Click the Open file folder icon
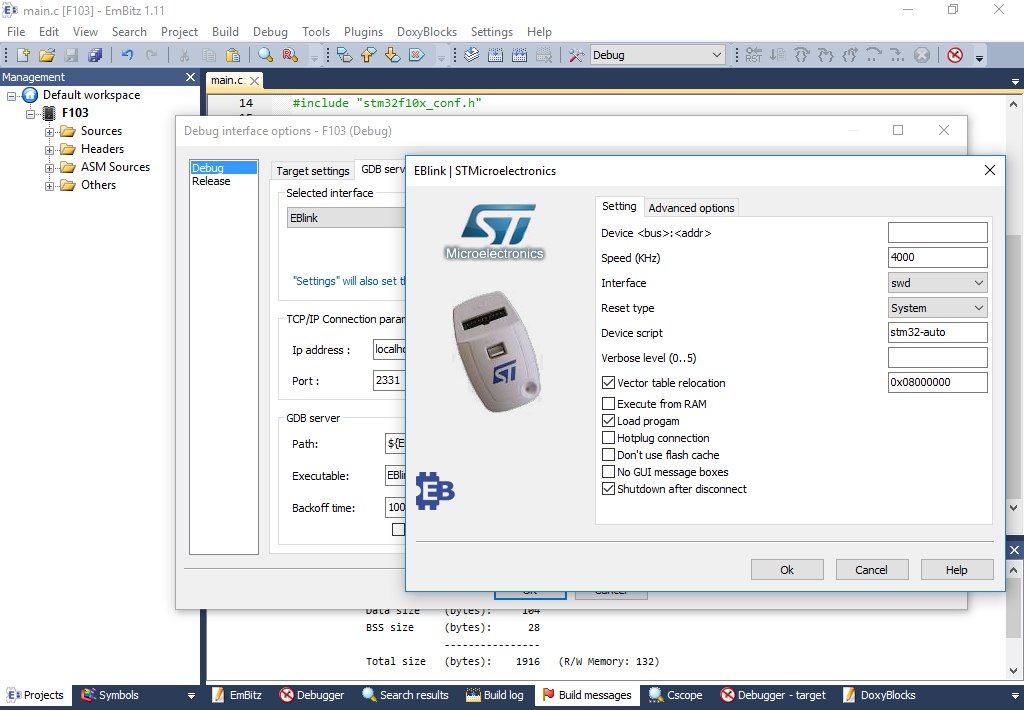Screen dimensions: 1024x710 [46, 55]
